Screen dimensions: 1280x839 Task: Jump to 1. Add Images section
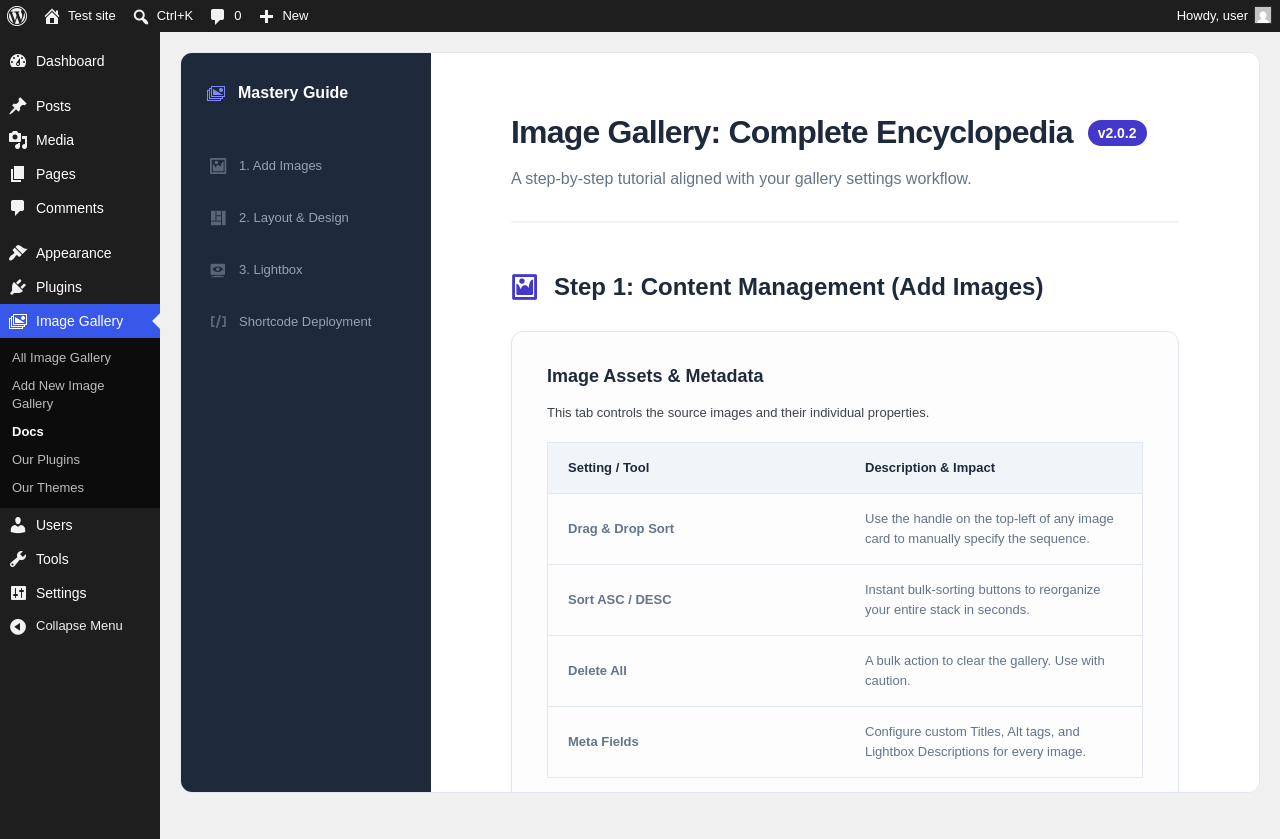(280, 166)
